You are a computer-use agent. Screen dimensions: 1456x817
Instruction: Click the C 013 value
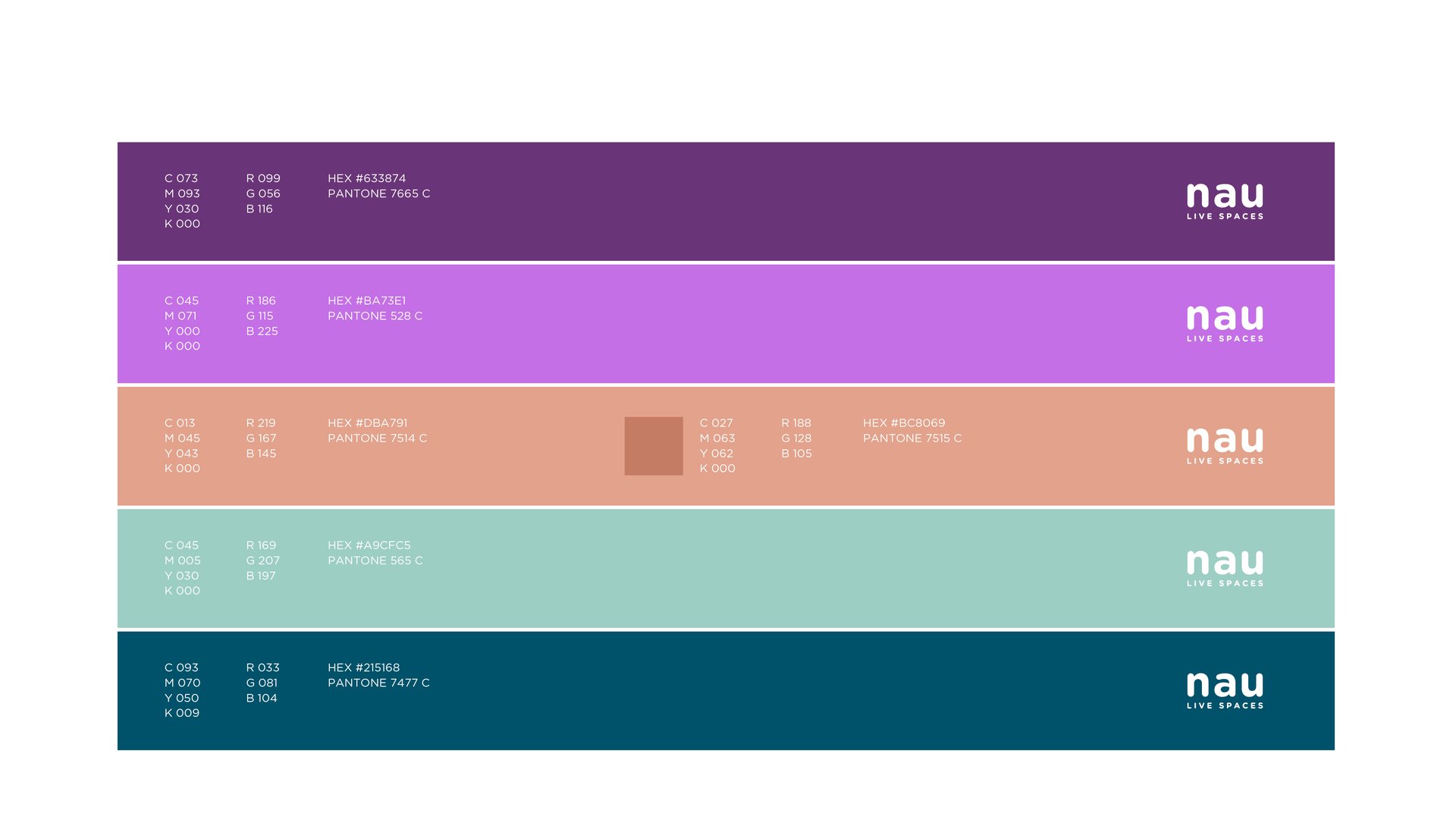tap(180, 423)
